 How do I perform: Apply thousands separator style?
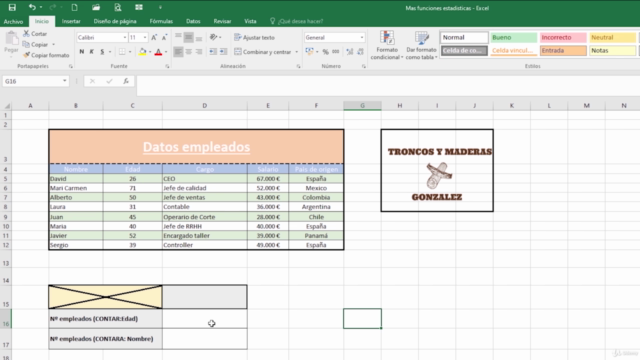336,52
